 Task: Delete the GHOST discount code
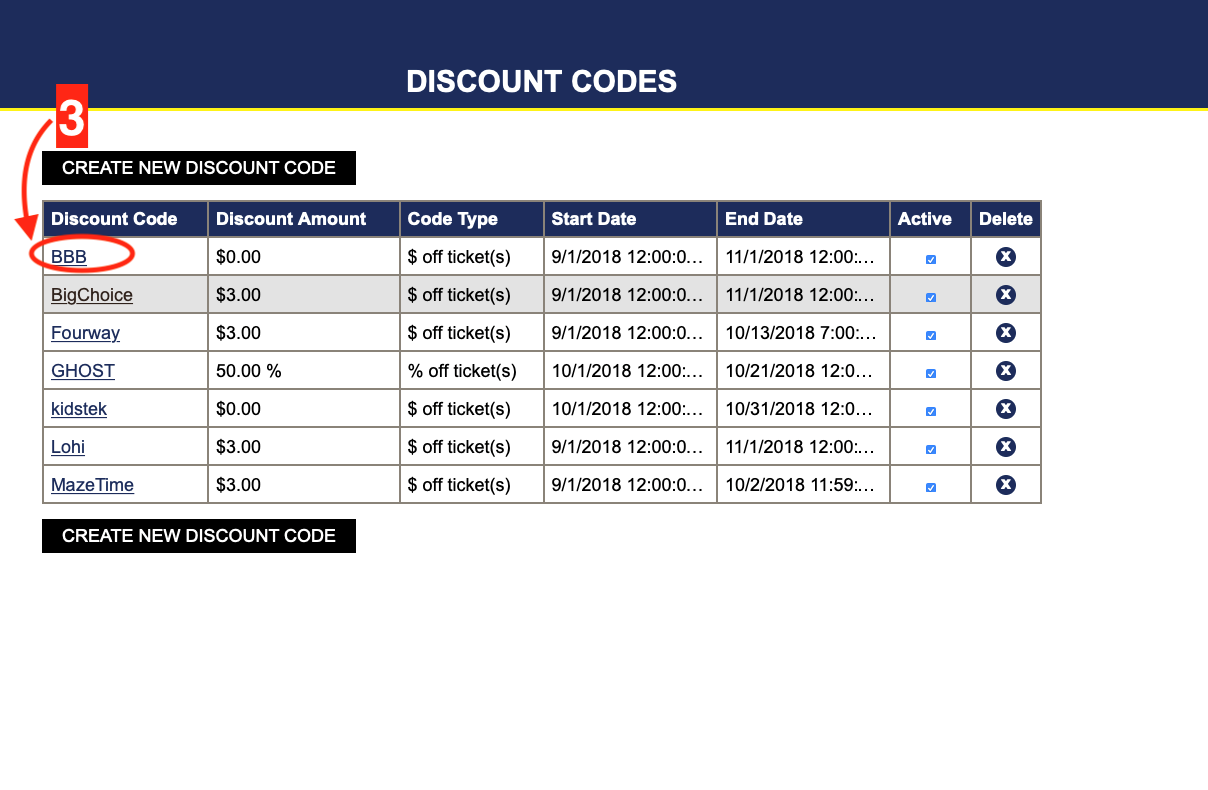coord(1006,371)
